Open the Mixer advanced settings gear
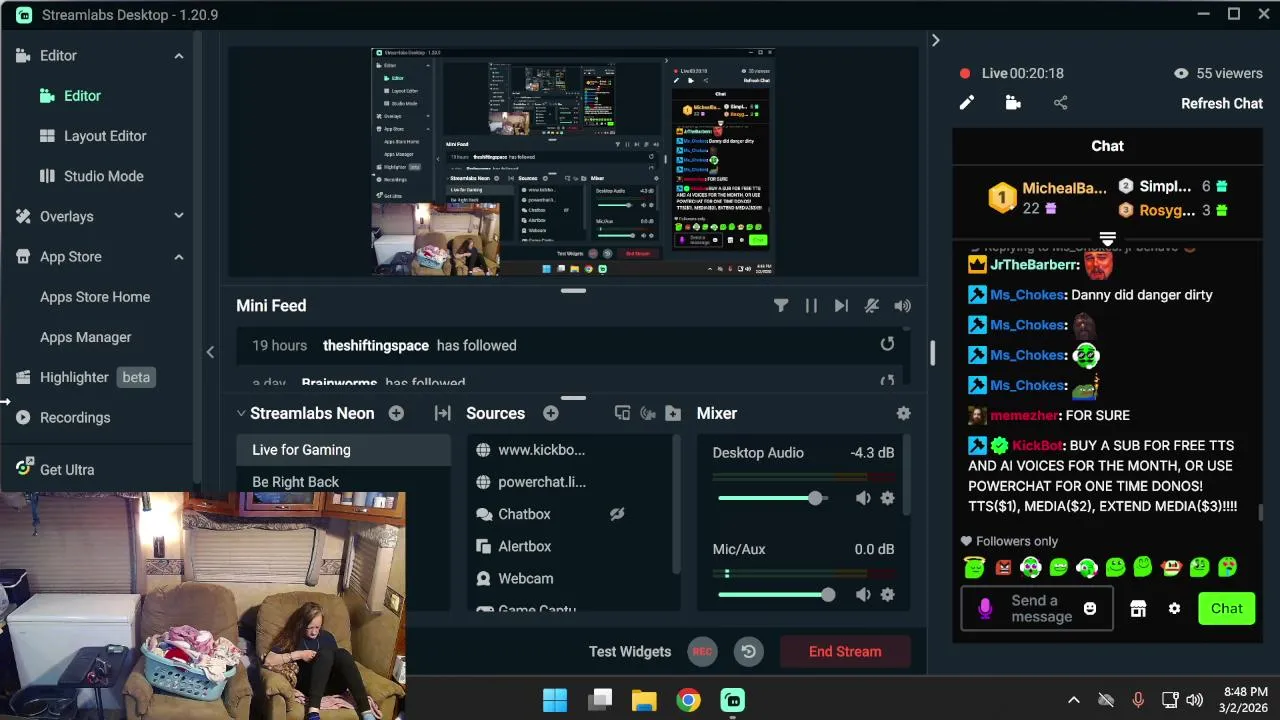Image resolution: width=1280 pixels, height=720 pixels. (903, 413)
